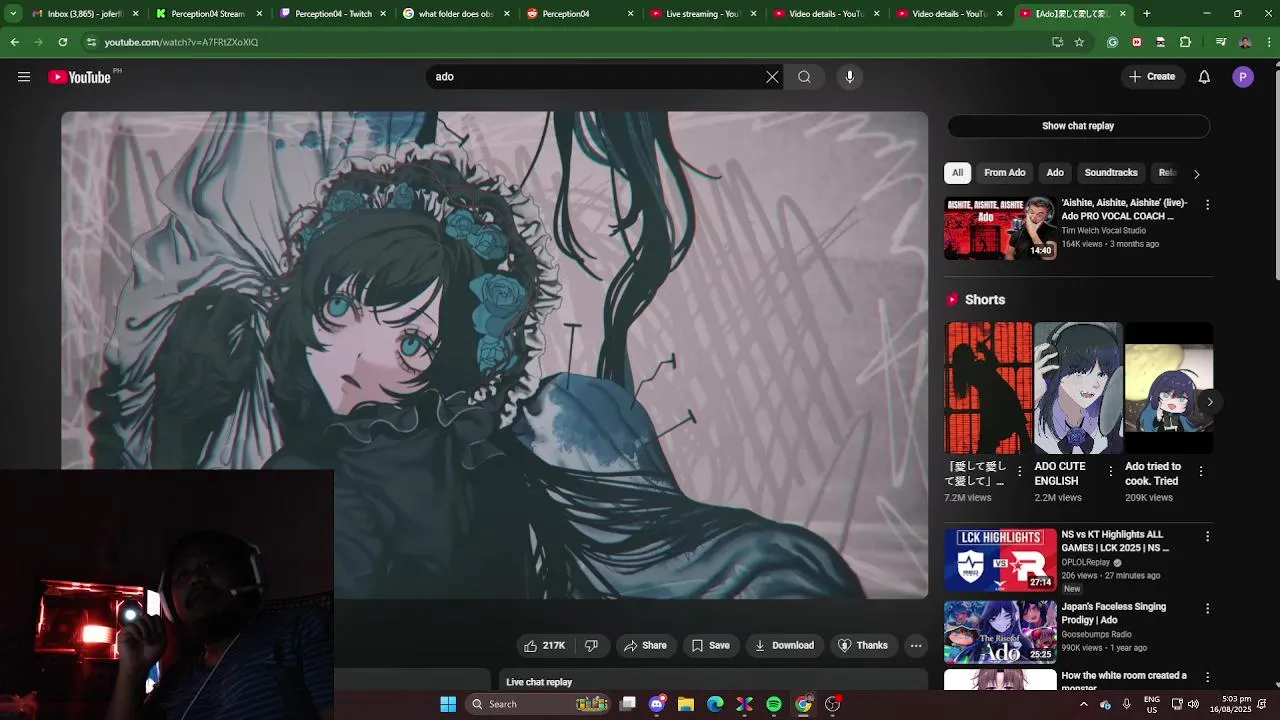Open Windows Start menu
Viewport: 1280px width, 720px height.
coord(448,704)
